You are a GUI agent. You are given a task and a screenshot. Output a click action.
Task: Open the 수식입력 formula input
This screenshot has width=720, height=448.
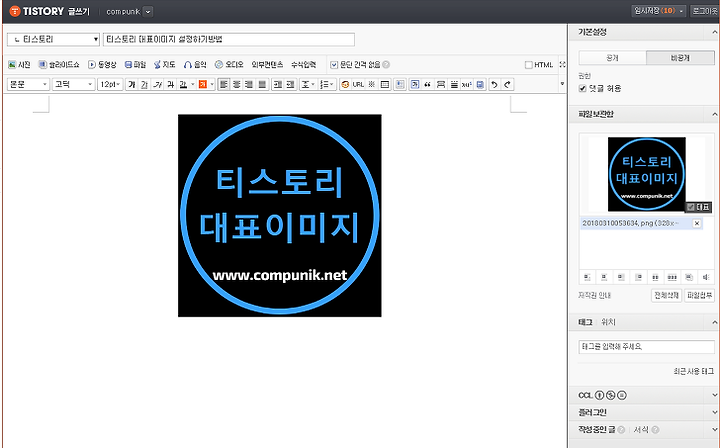[304, 65]
